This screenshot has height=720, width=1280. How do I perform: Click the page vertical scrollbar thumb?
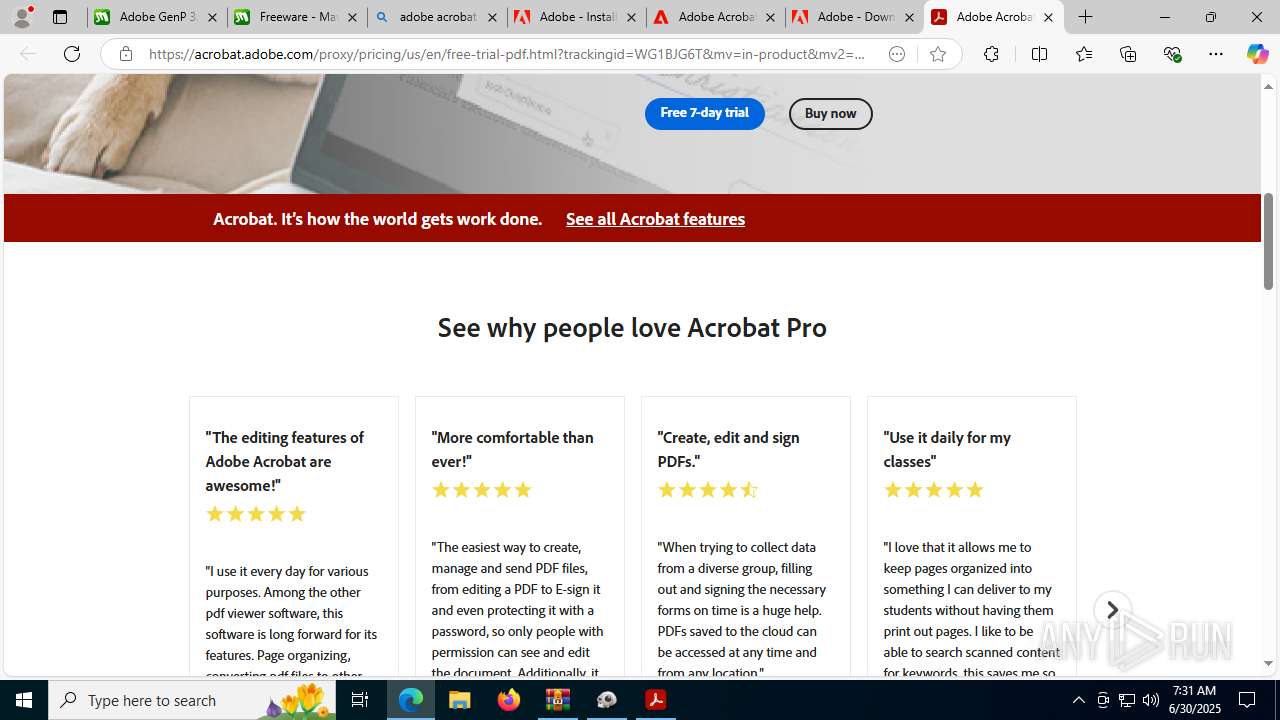pyautogui.click(x=1269, y=241)
